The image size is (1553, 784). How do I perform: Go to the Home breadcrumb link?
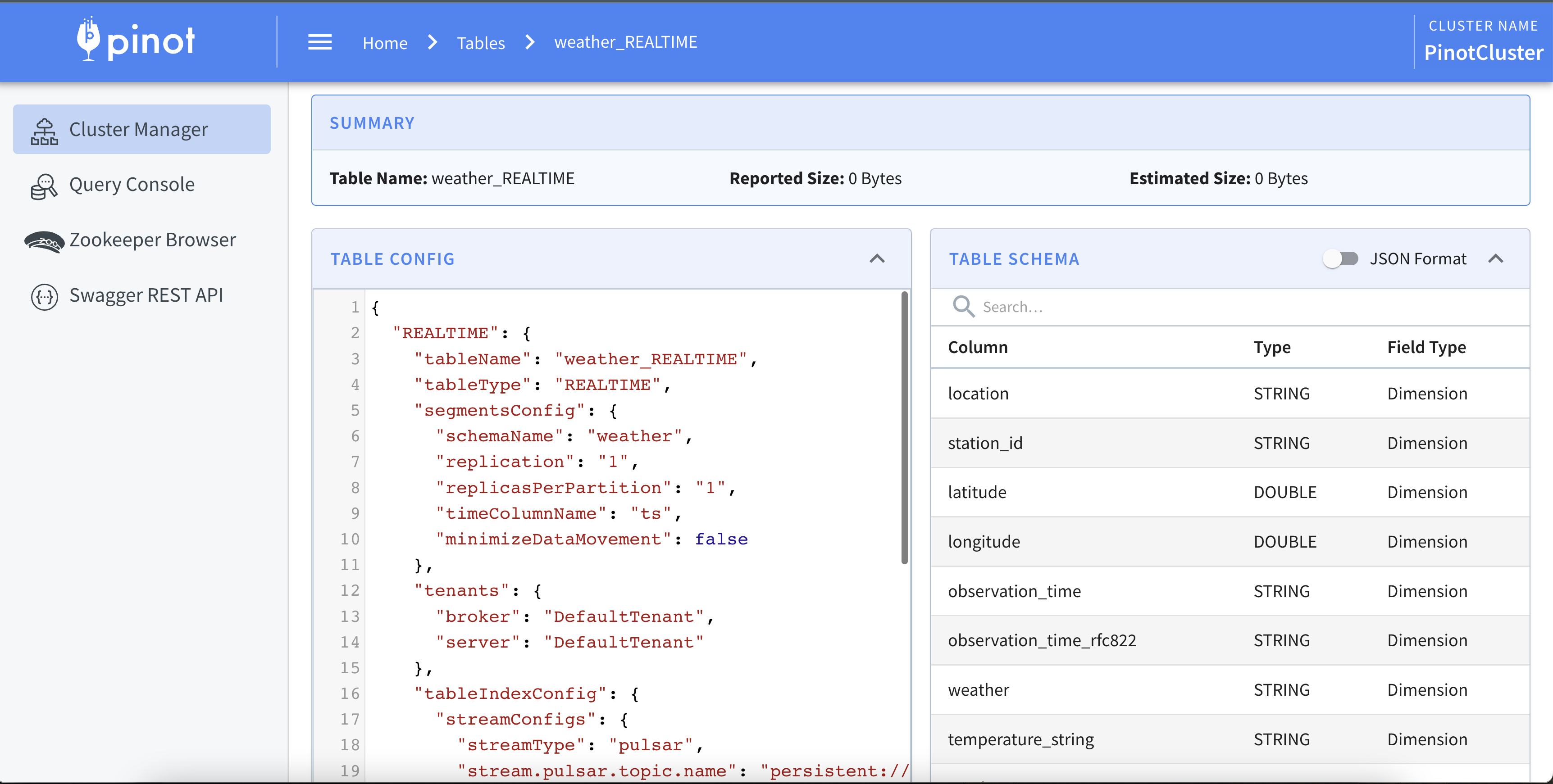385,43
